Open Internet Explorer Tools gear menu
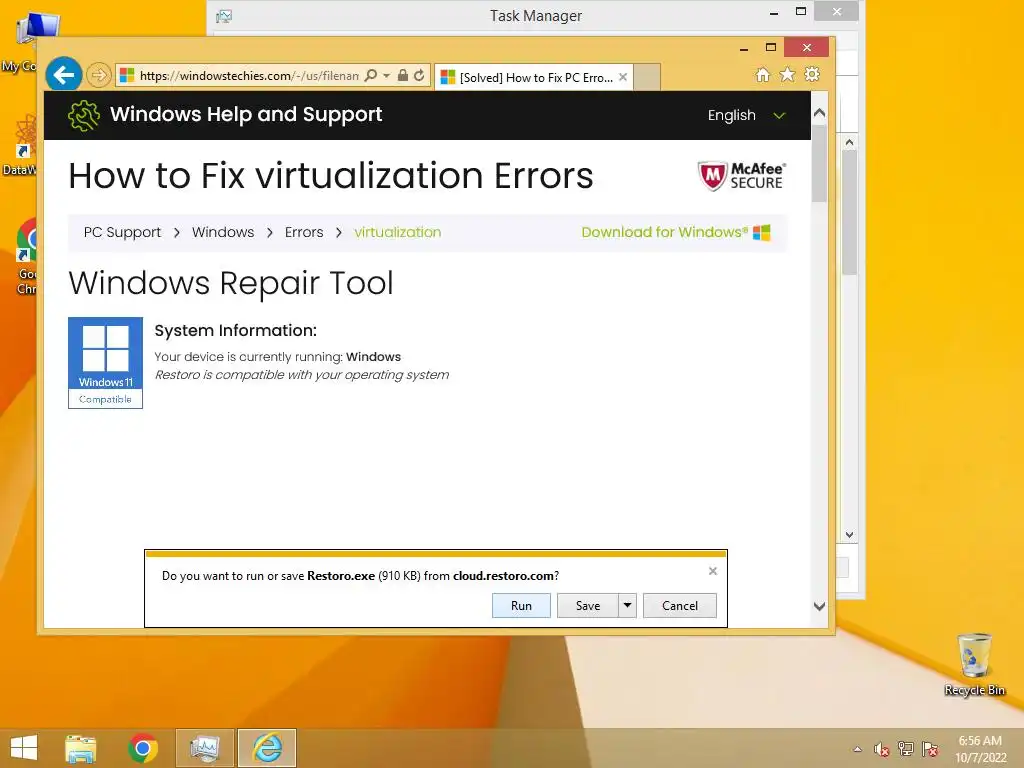 812,75
